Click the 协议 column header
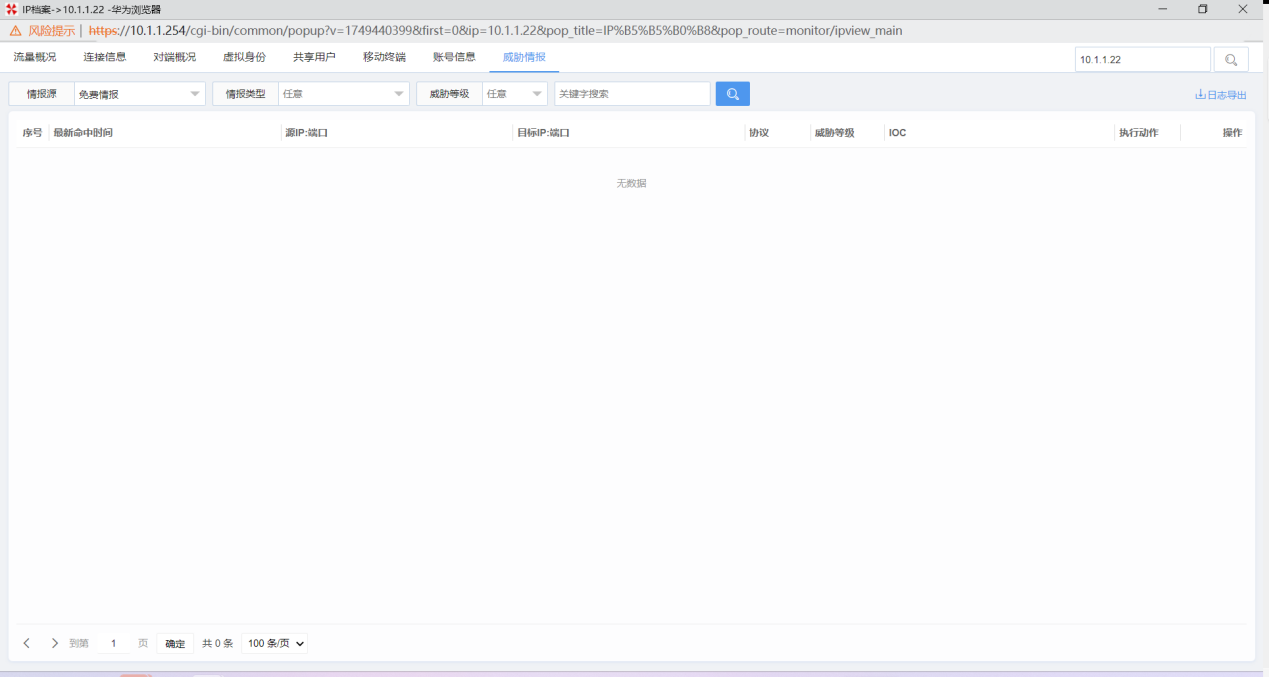 pyautogui.click(x=759, y=133)
